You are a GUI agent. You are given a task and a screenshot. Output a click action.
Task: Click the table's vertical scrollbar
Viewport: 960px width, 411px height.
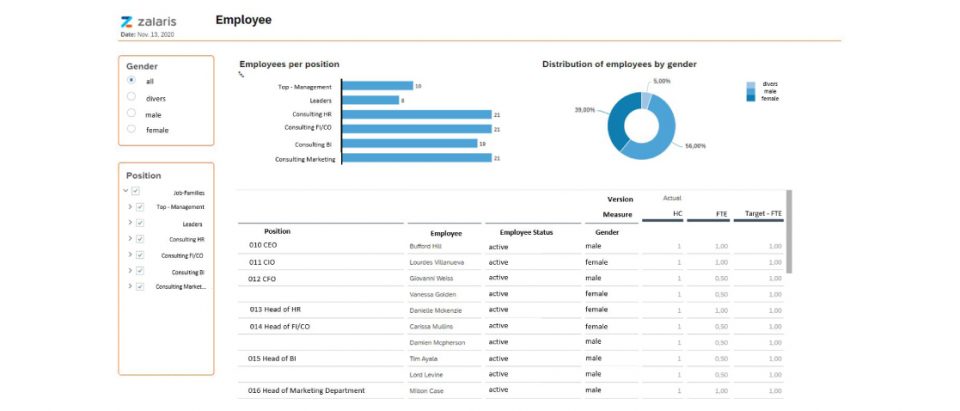tap(789, 232)
